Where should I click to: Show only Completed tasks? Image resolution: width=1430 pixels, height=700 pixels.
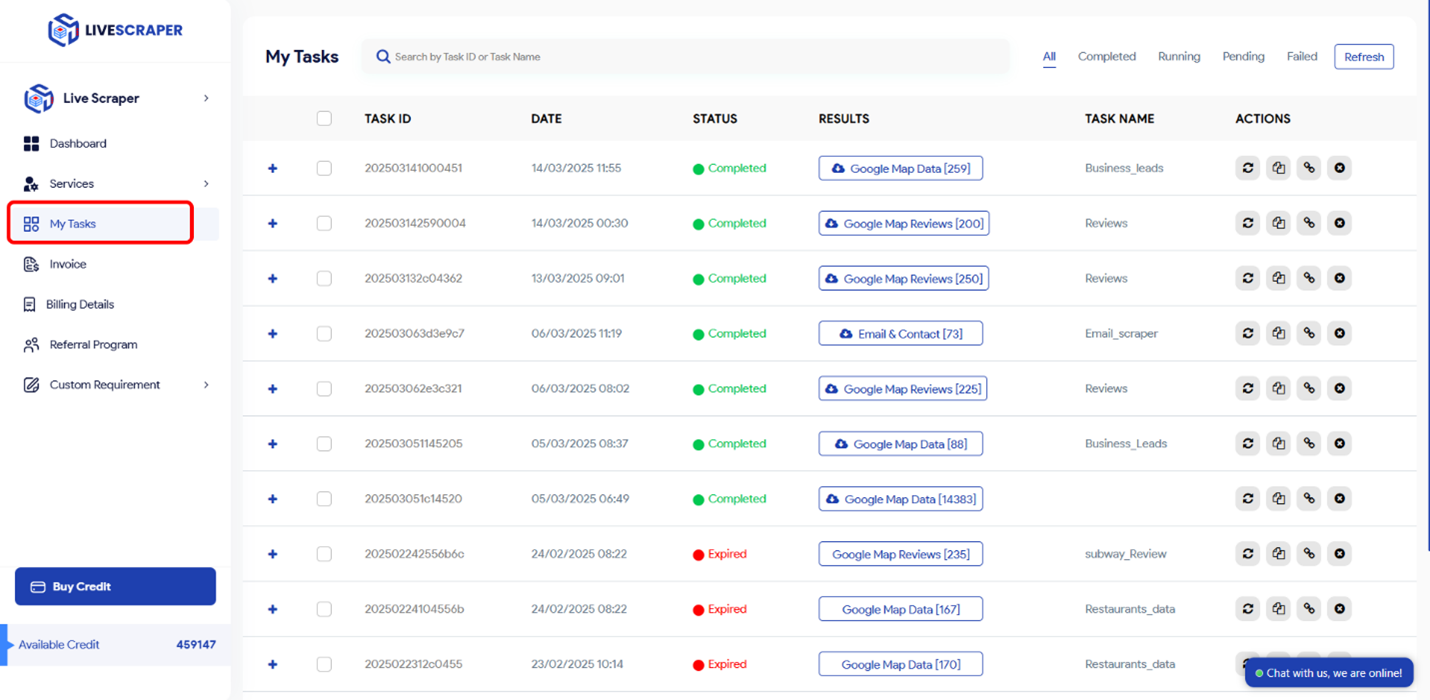(1106, 56)
